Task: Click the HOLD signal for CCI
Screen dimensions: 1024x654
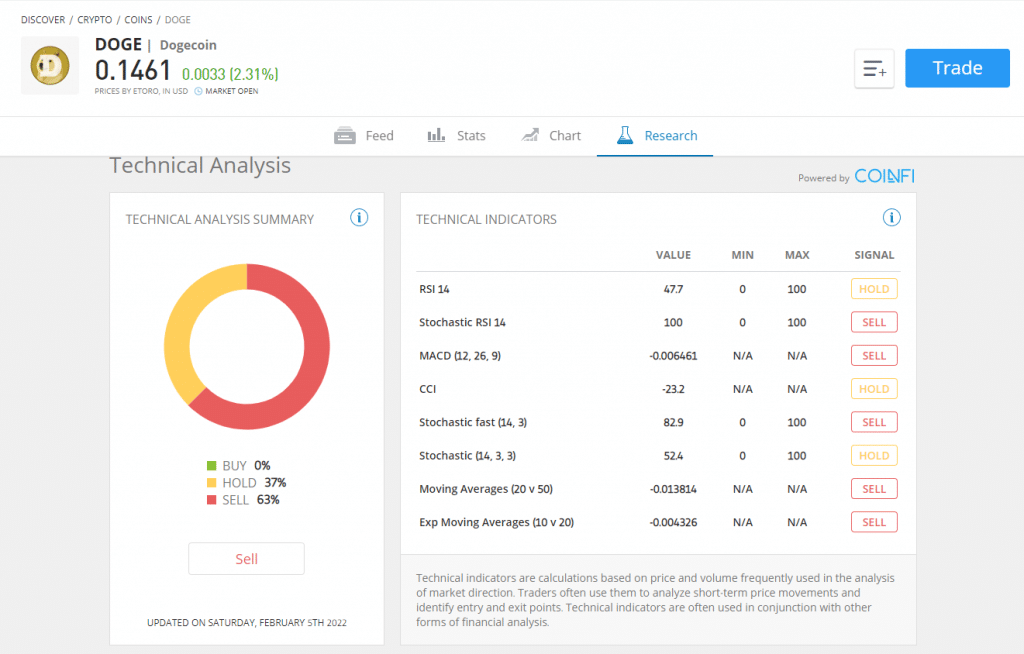Action: 874,389
